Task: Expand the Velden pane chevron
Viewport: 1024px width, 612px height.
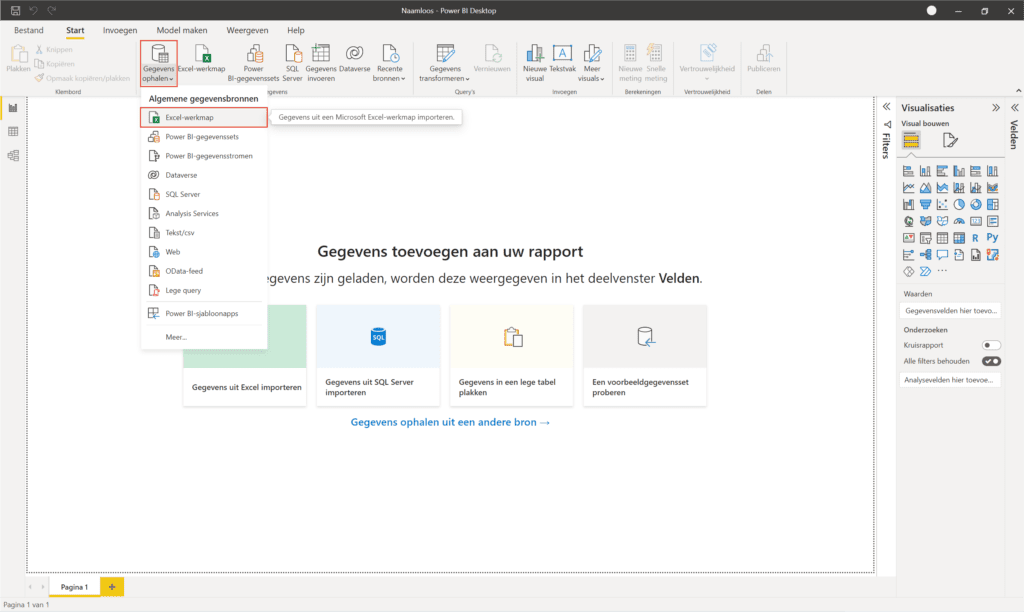Action: 1015,108
